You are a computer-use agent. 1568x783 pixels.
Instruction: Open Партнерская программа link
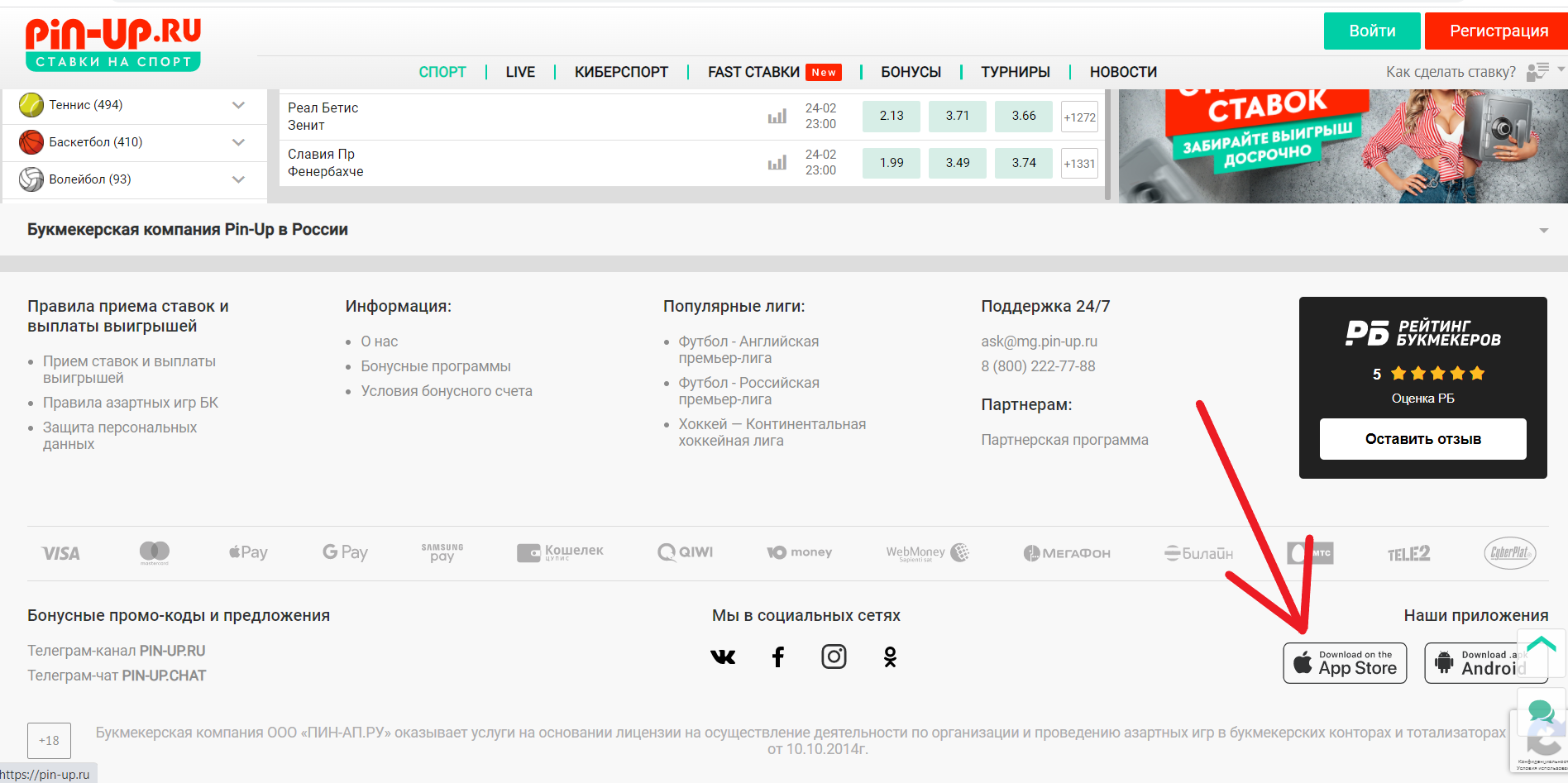click(x=1064, y=440)
